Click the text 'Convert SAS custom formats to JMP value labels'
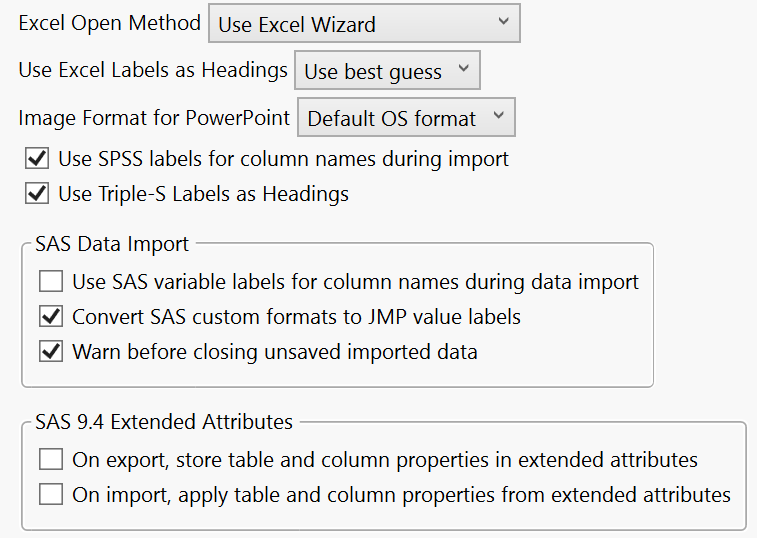 click(x=296, y=317)
